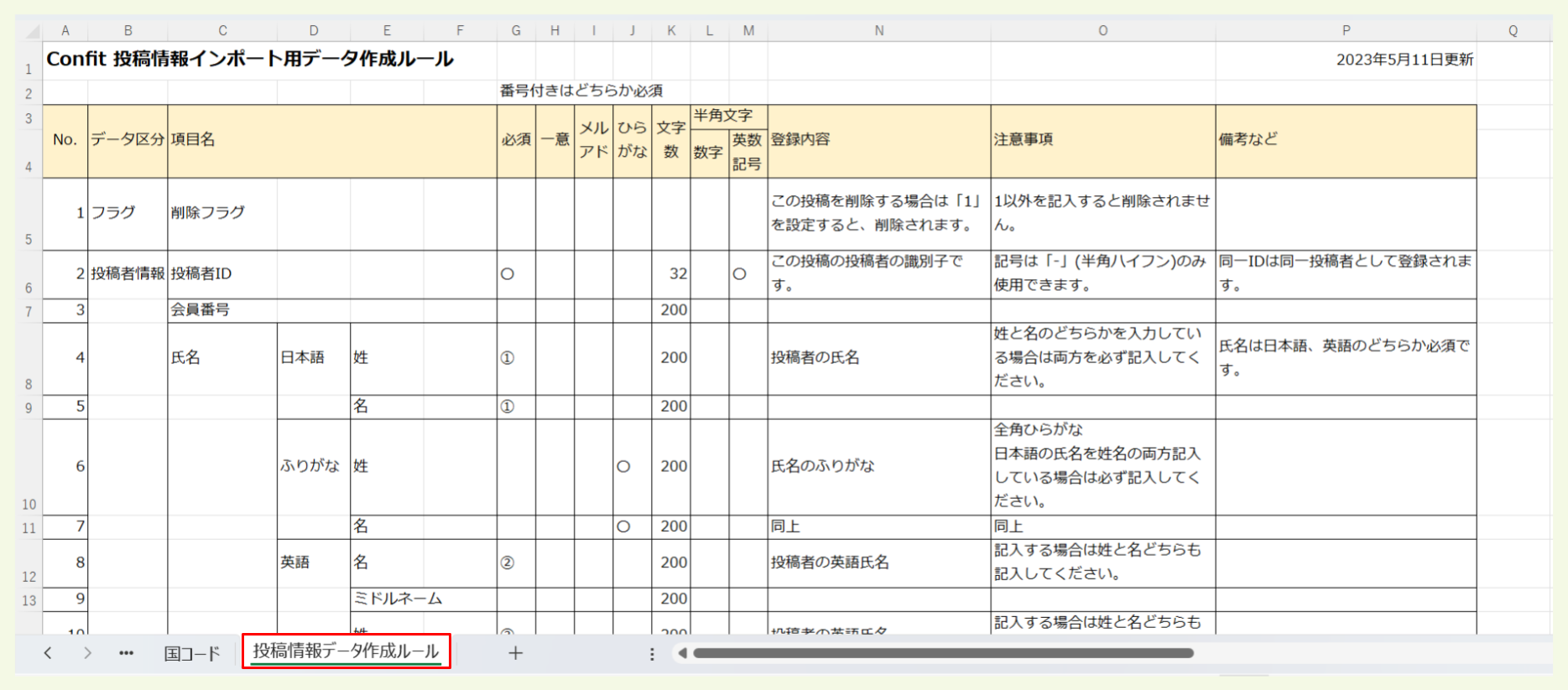The height and width of the screenshot is (690, 1568).
Task: Select column N header
Action: tap(879, 31)
